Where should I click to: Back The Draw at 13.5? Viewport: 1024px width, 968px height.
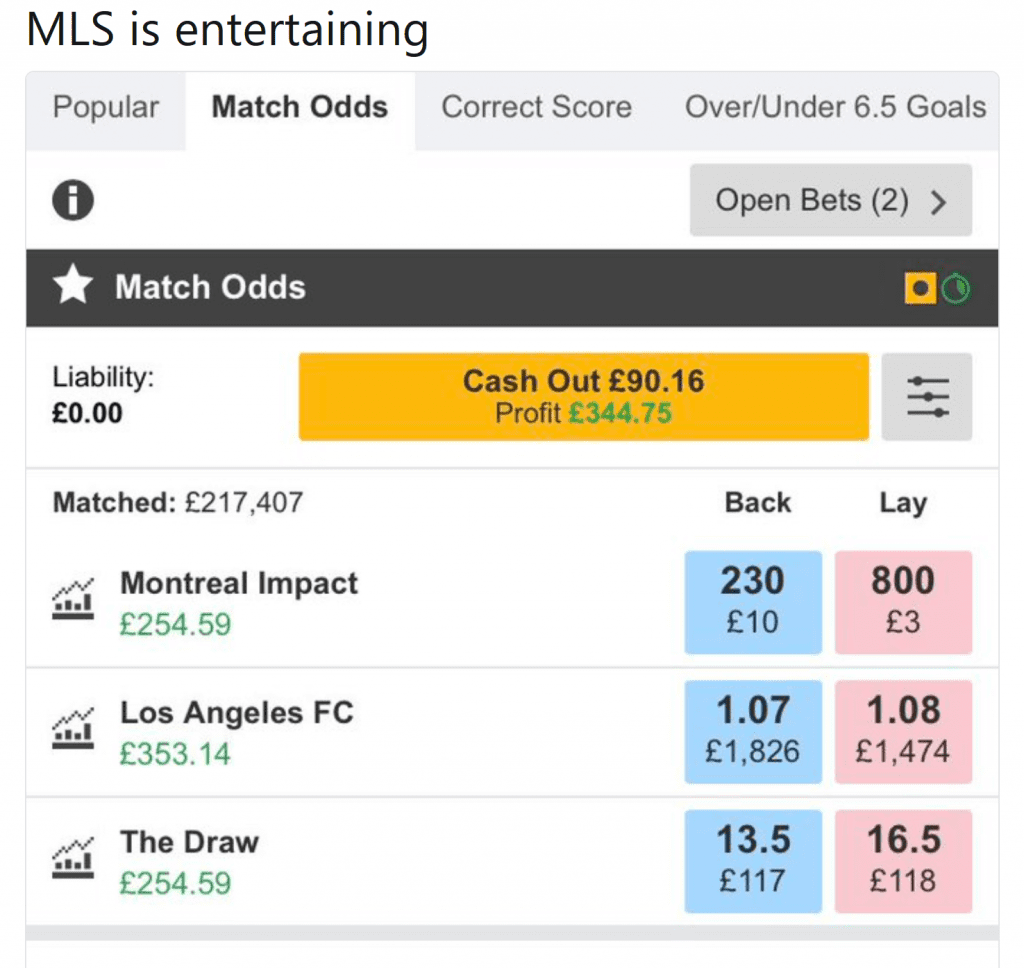click(x=753, y=860)
